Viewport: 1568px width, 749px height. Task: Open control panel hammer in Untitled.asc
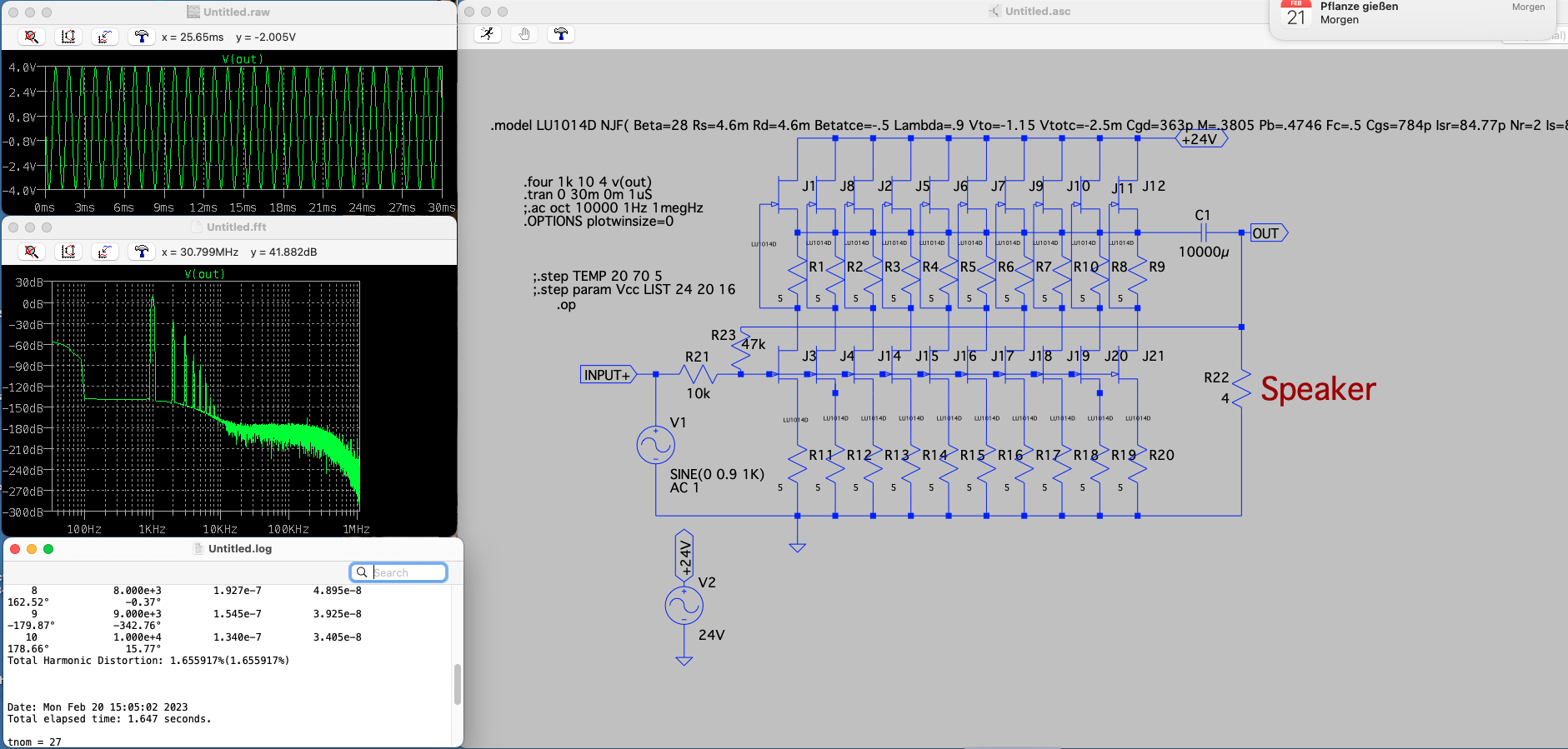[x=561, y=34]
